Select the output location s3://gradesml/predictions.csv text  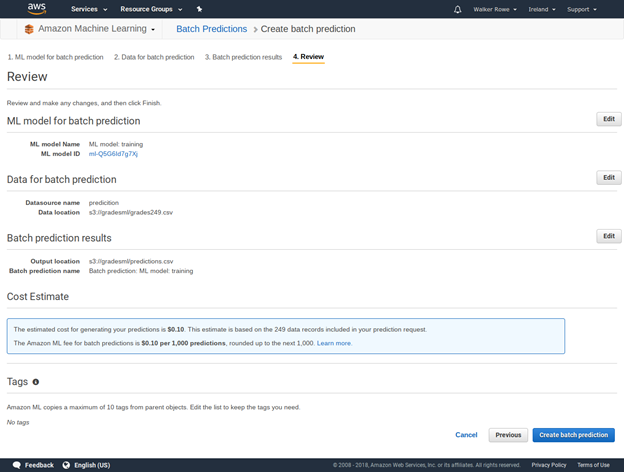coord(131,261)
